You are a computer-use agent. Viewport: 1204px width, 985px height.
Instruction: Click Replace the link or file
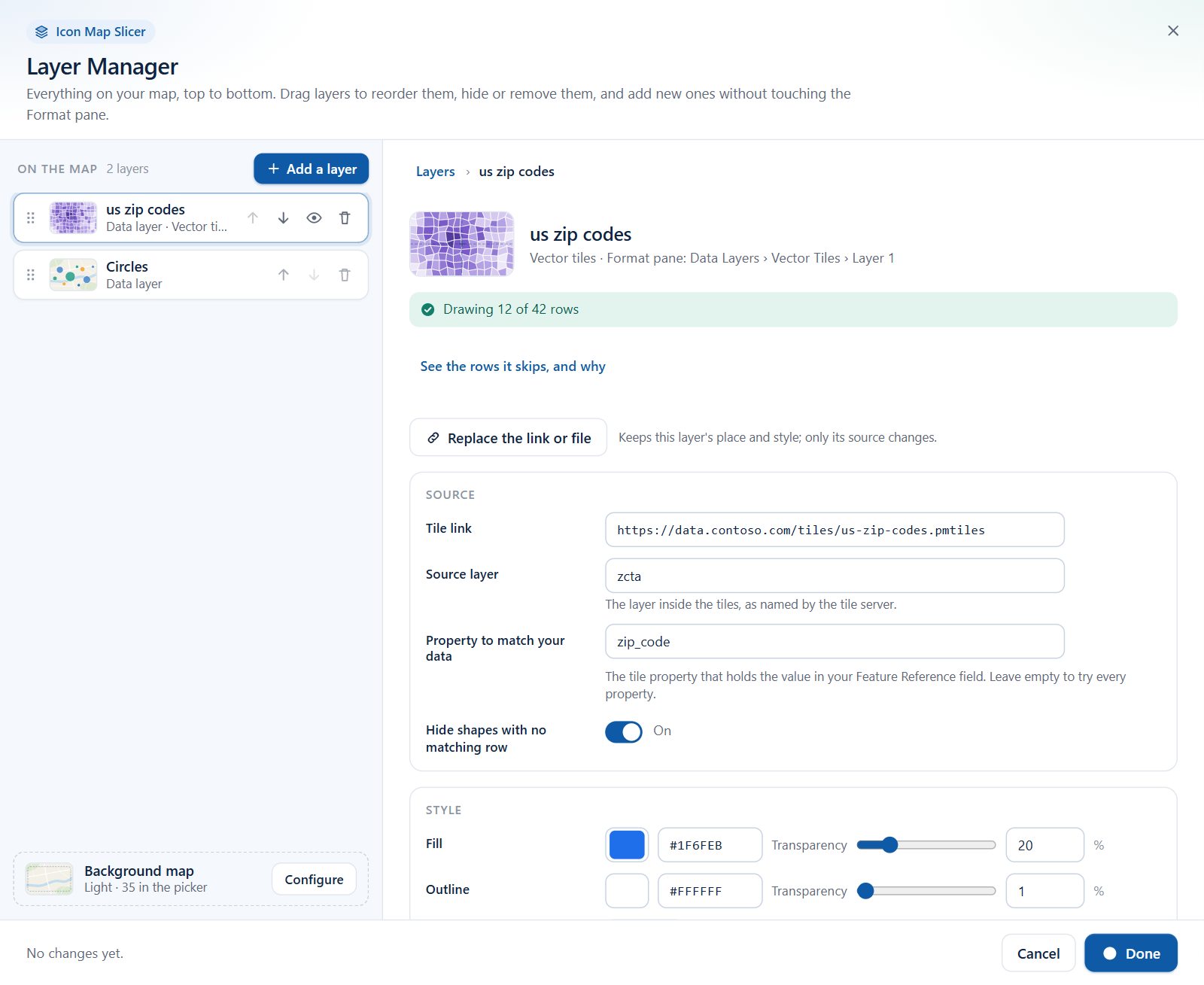(x=509, y=438)
